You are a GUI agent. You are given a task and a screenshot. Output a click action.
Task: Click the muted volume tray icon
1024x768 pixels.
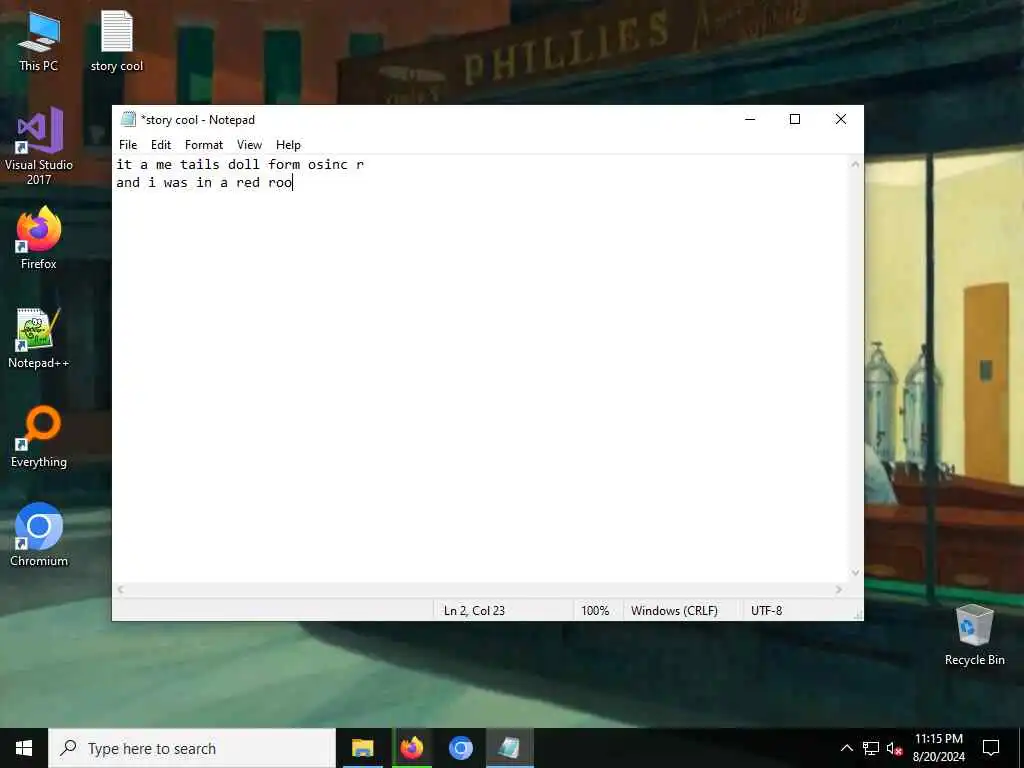[x=894, y=748]
